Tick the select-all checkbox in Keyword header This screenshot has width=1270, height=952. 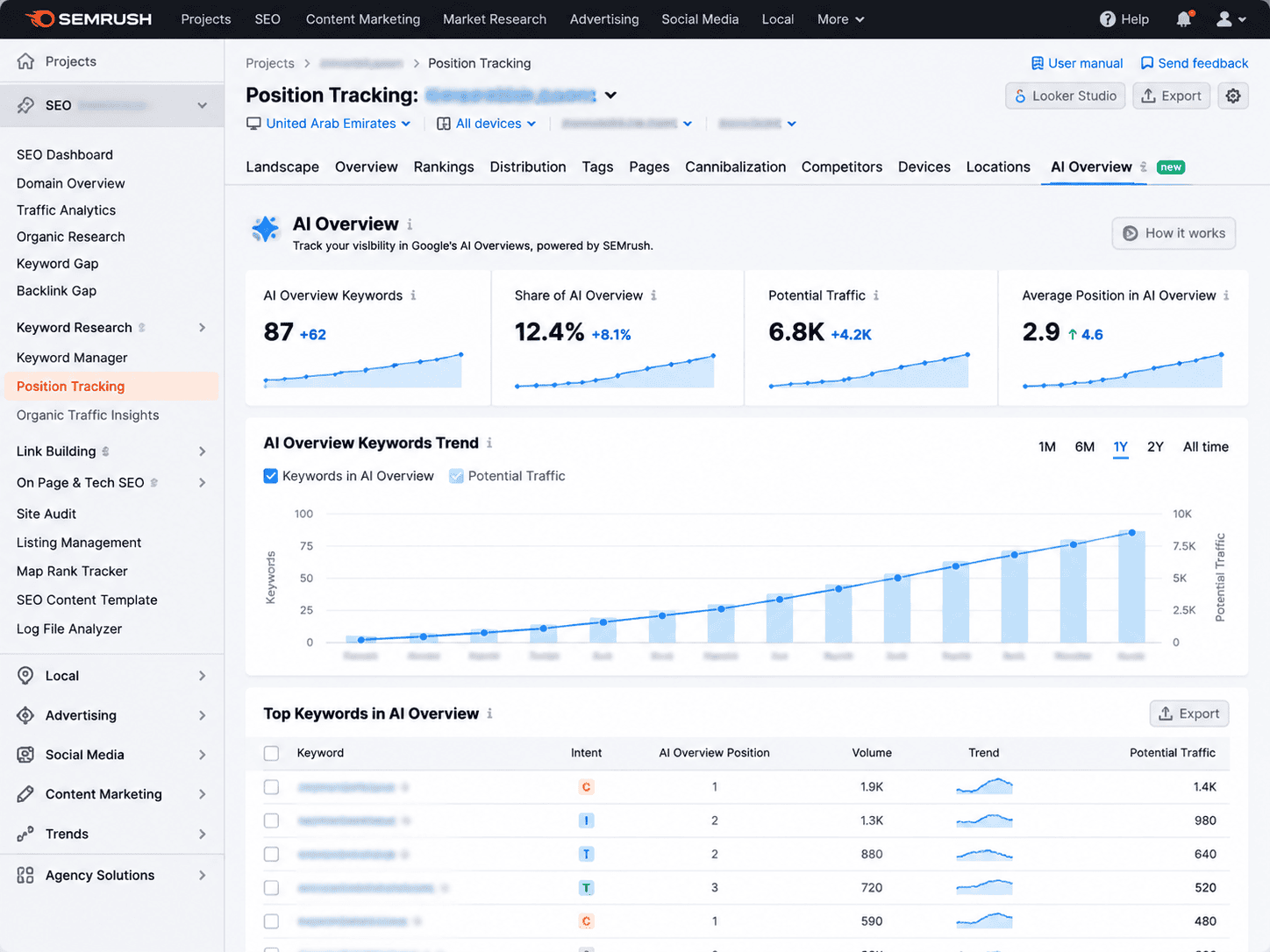click(x=271, y=753)
